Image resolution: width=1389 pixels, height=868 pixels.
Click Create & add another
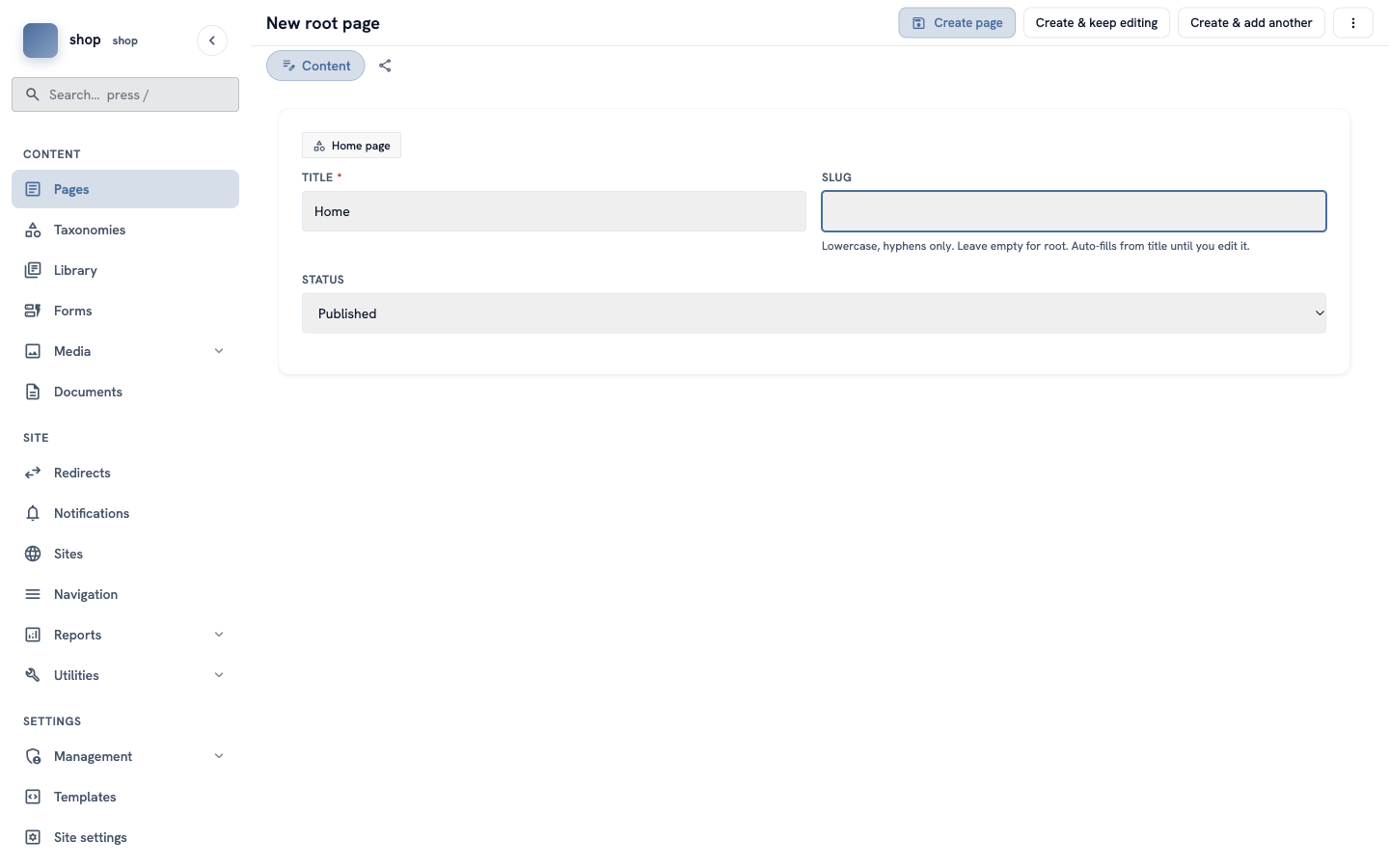point(1251,23)
